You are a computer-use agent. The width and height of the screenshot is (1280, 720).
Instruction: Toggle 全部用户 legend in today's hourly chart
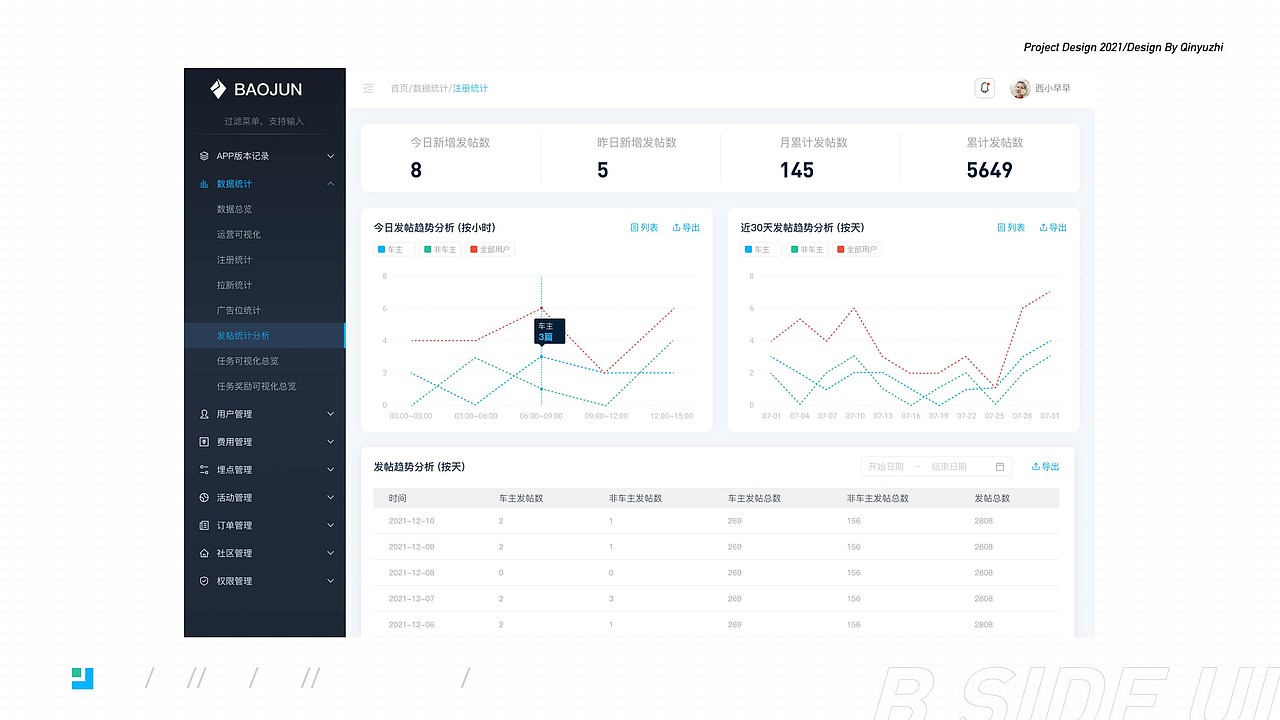point(490,249)
